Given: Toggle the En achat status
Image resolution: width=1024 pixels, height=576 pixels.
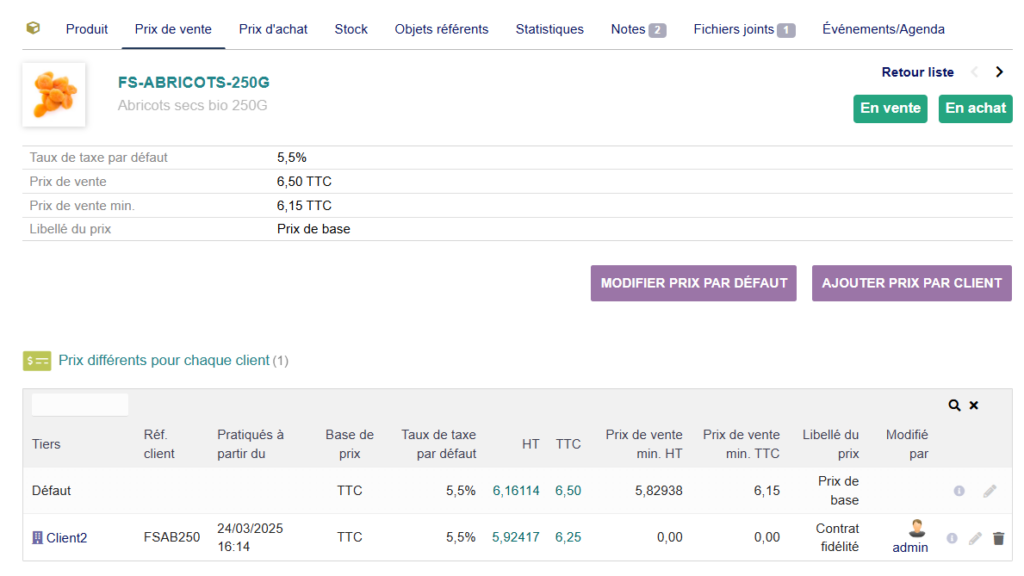Looking at the screenshot, I should click(975, 108).
